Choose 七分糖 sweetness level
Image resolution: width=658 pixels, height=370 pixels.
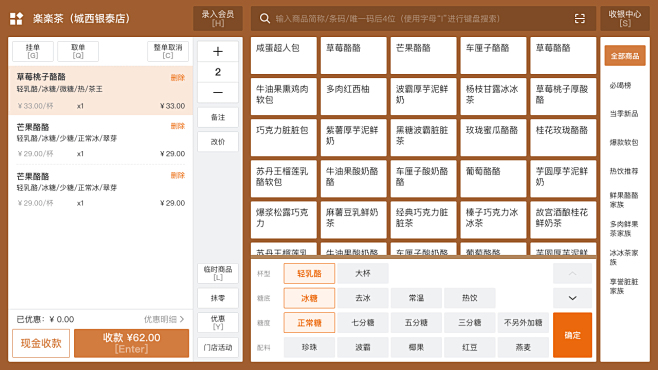point(363,323)
